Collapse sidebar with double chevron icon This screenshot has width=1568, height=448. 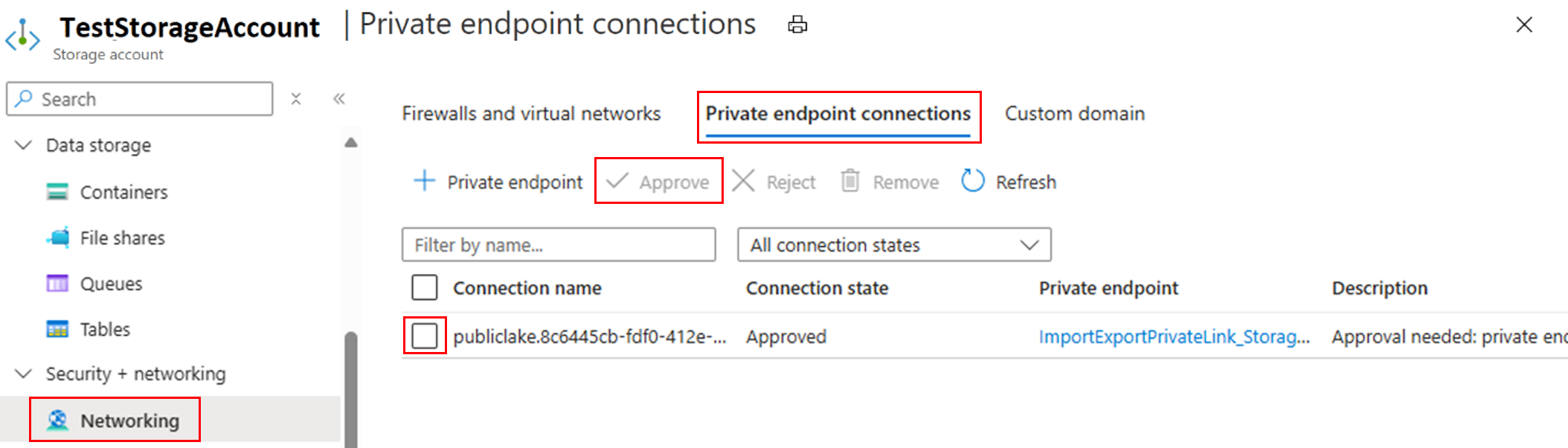tap(339, 98)
